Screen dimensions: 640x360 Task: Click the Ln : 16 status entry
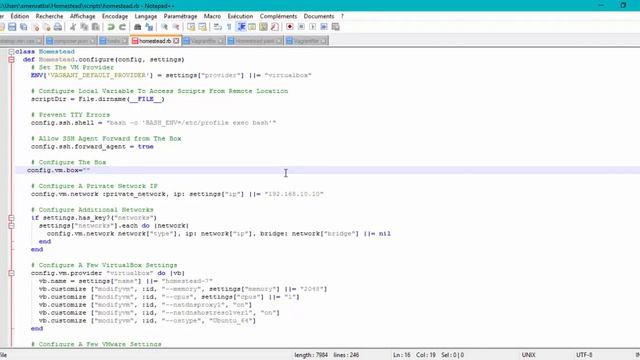(402, 355)
